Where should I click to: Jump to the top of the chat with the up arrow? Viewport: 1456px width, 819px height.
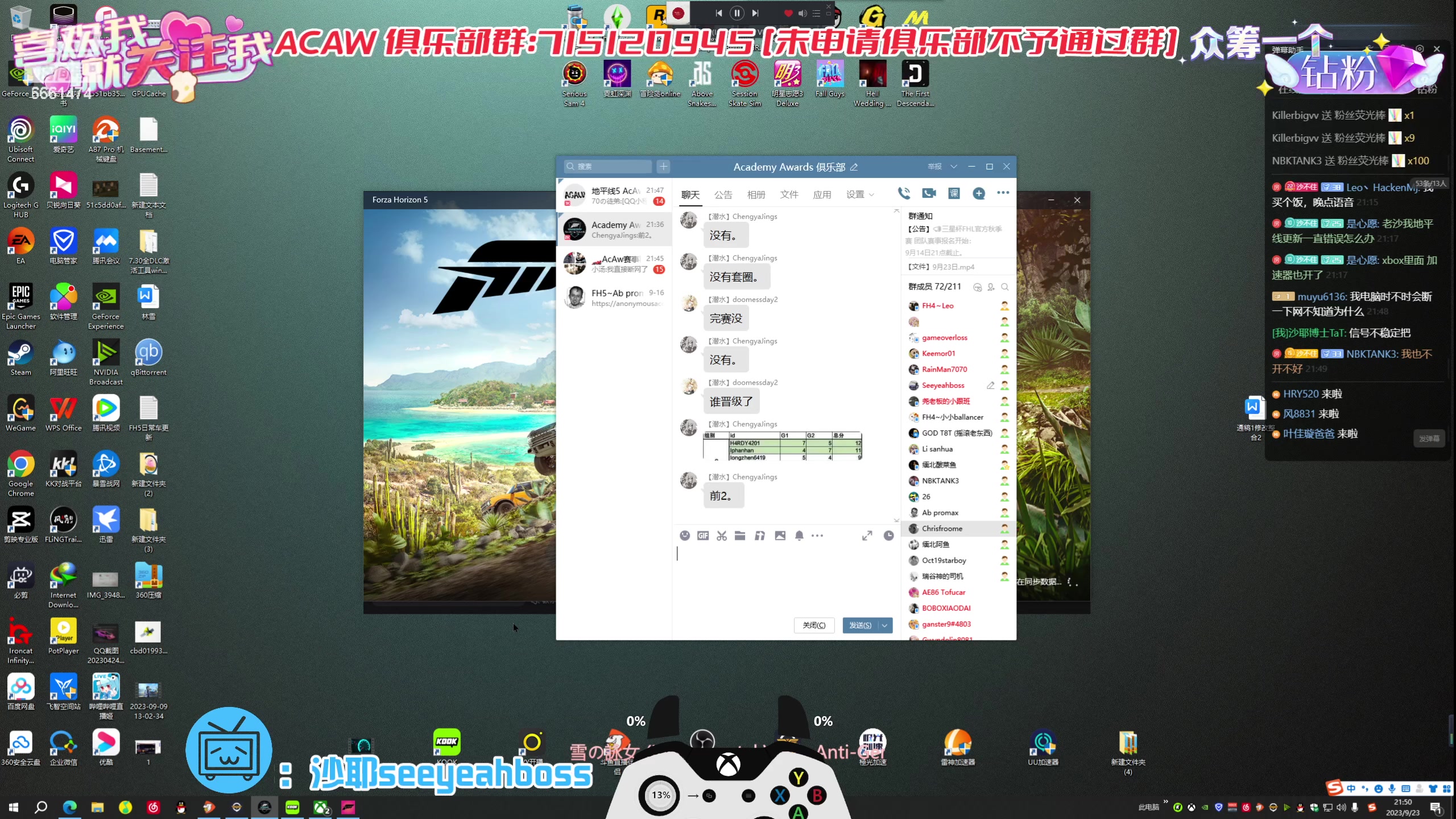[x=896, y=211]
